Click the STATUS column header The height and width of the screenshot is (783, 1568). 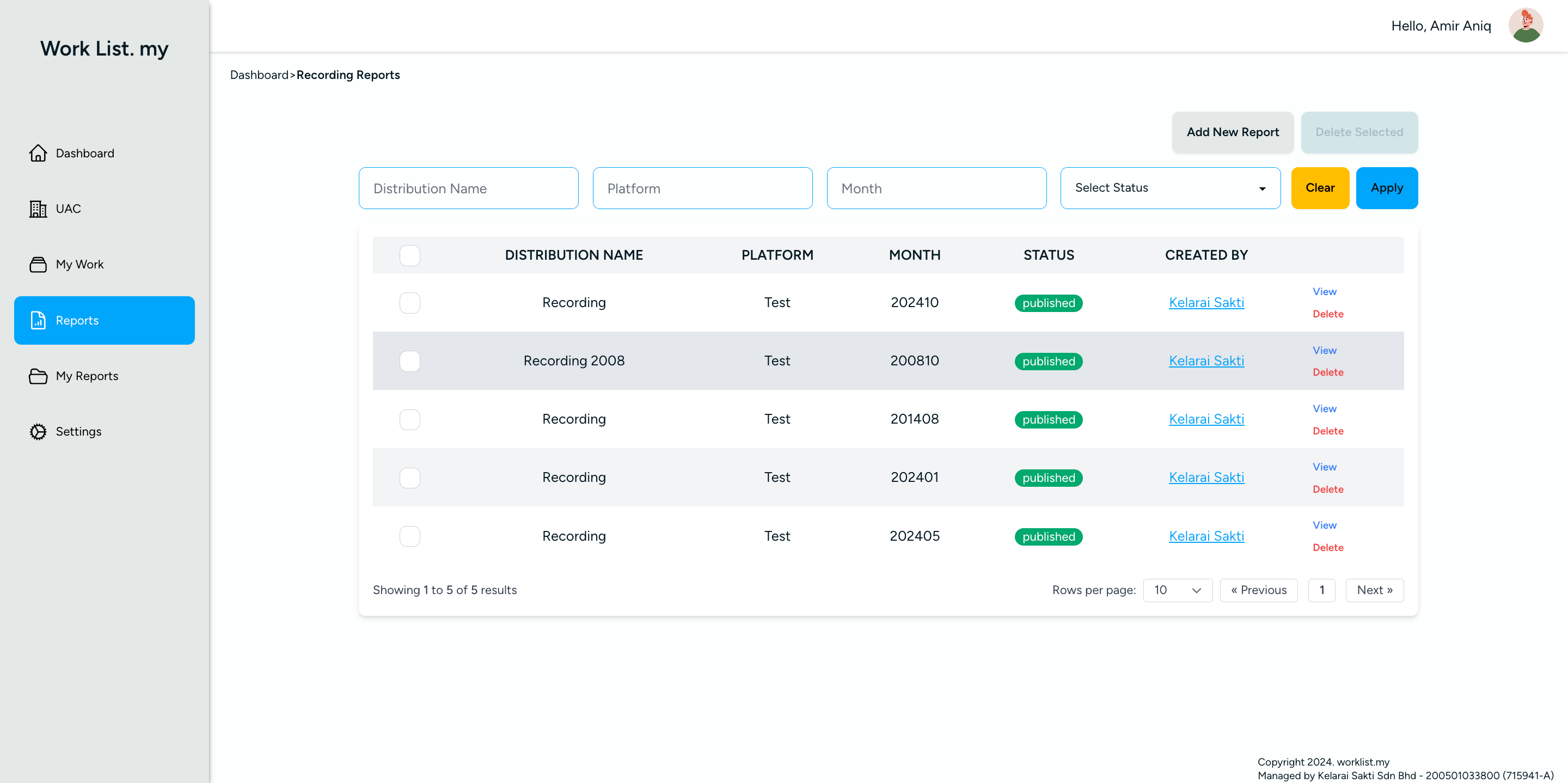[1048, 255]
